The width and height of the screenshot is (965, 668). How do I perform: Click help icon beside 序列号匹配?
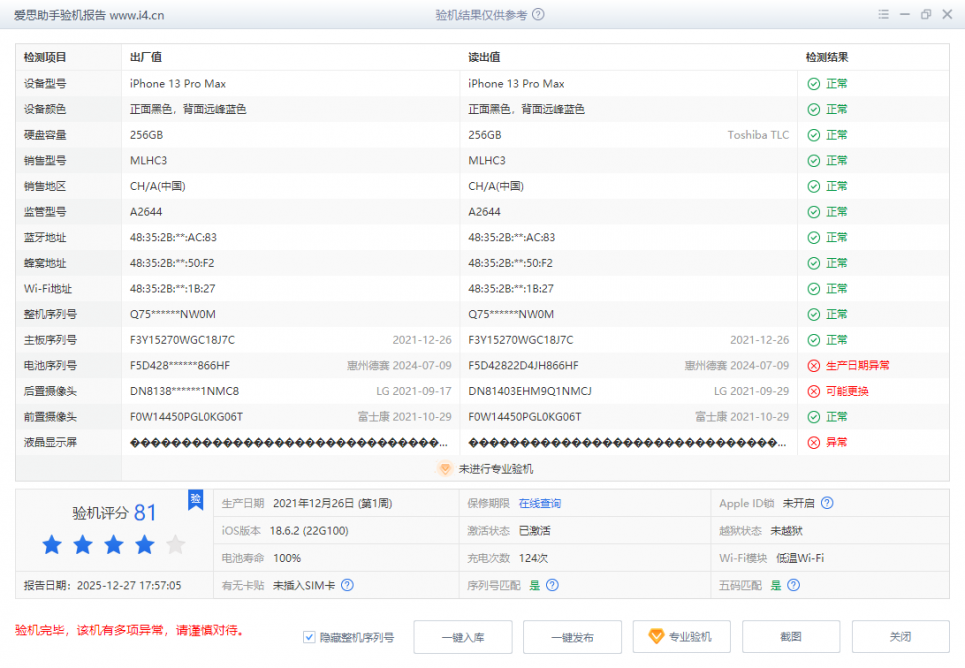coord(552,585)
